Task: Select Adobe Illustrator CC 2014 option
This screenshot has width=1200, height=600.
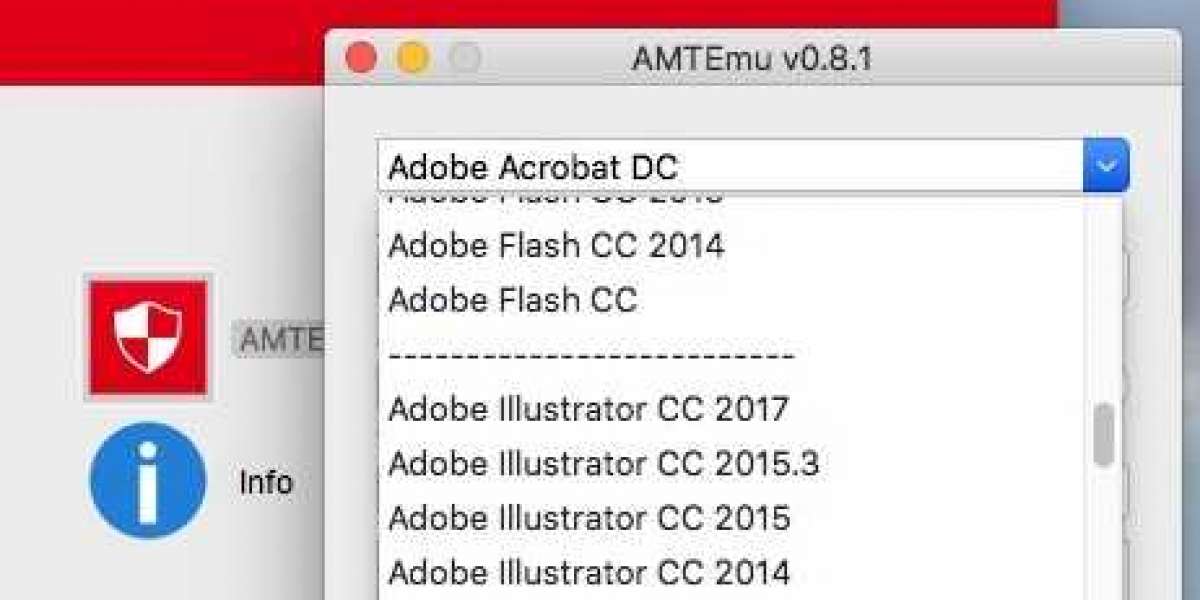Action: (589, 572)
